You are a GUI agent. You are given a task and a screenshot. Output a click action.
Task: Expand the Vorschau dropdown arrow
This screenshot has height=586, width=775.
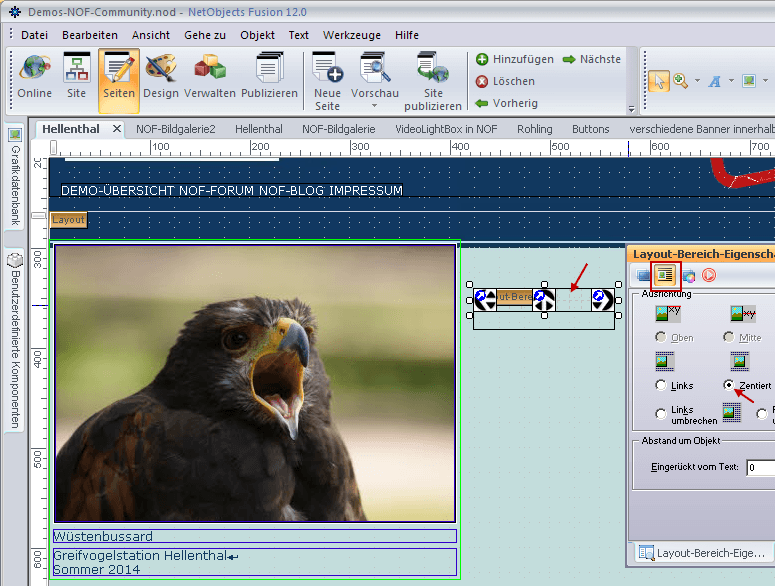(x=375, y=106)
